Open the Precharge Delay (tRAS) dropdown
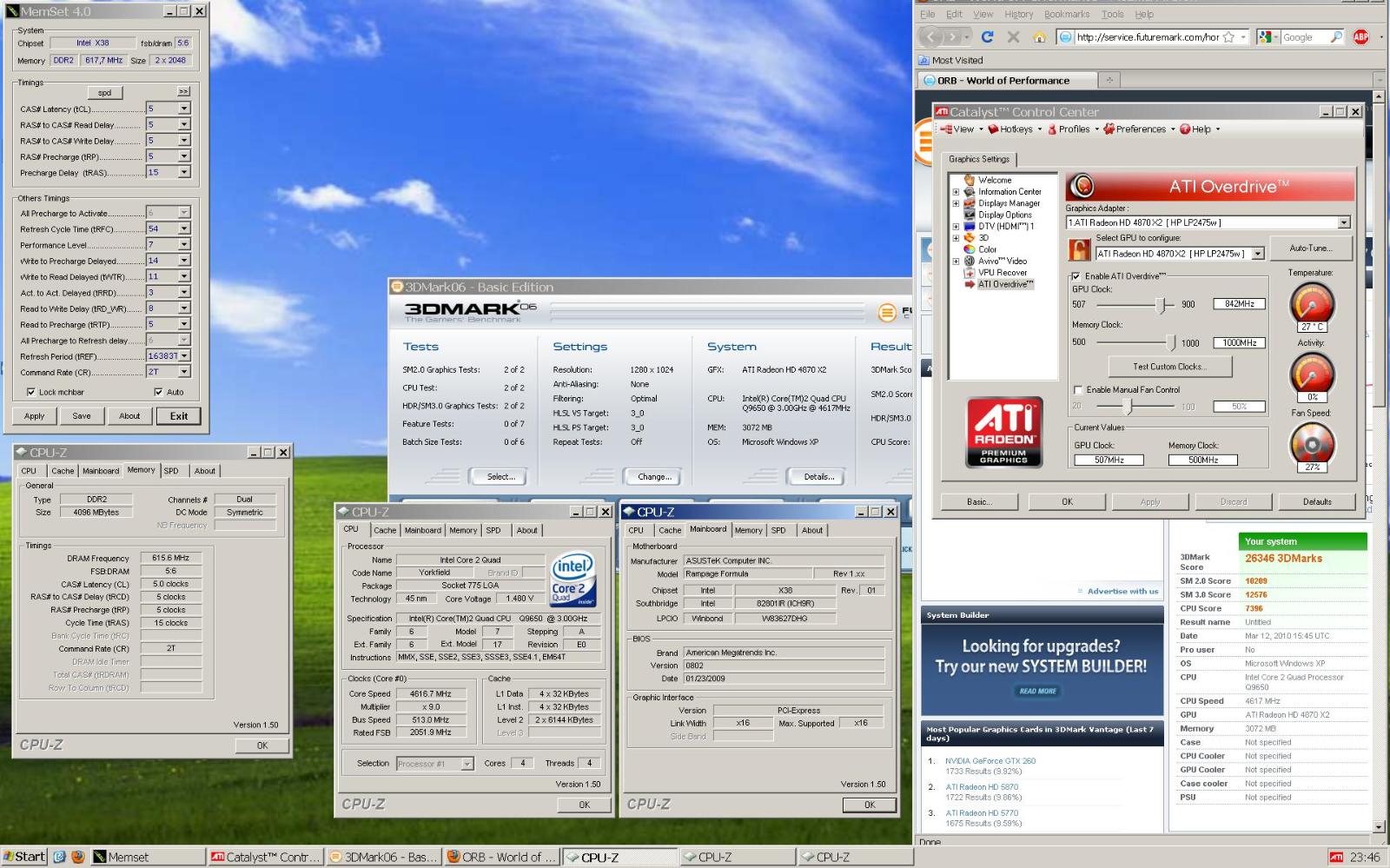 184,172
